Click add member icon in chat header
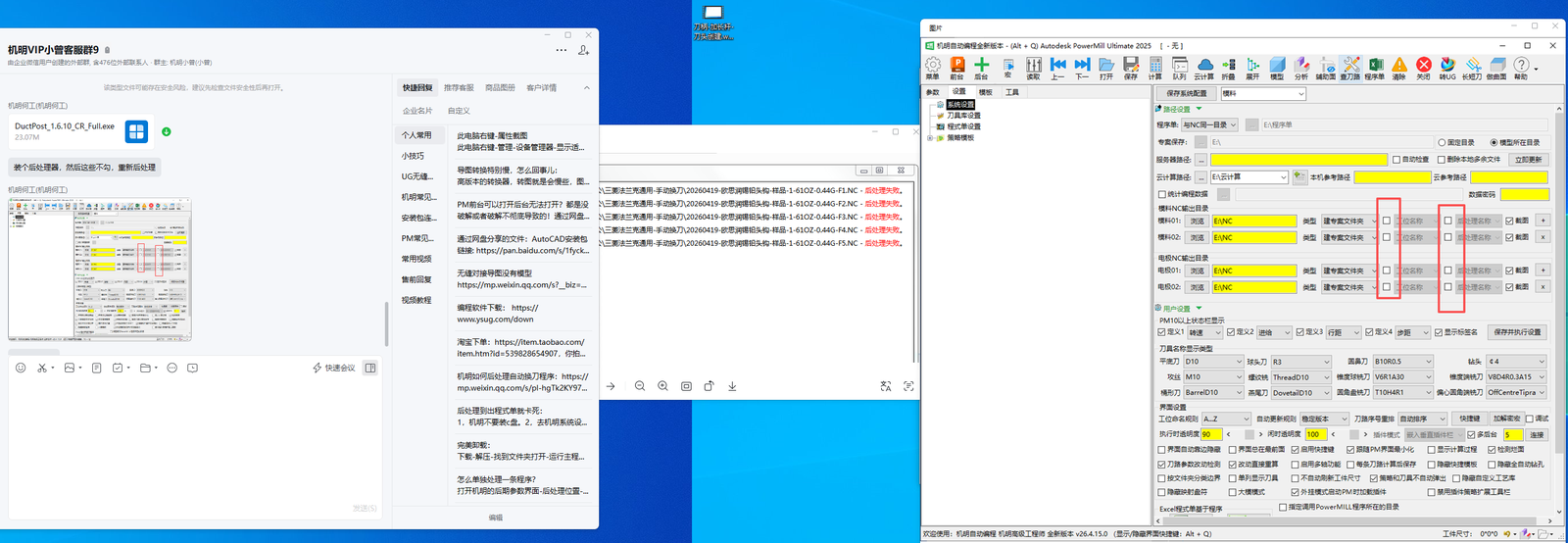 [584, 50]
